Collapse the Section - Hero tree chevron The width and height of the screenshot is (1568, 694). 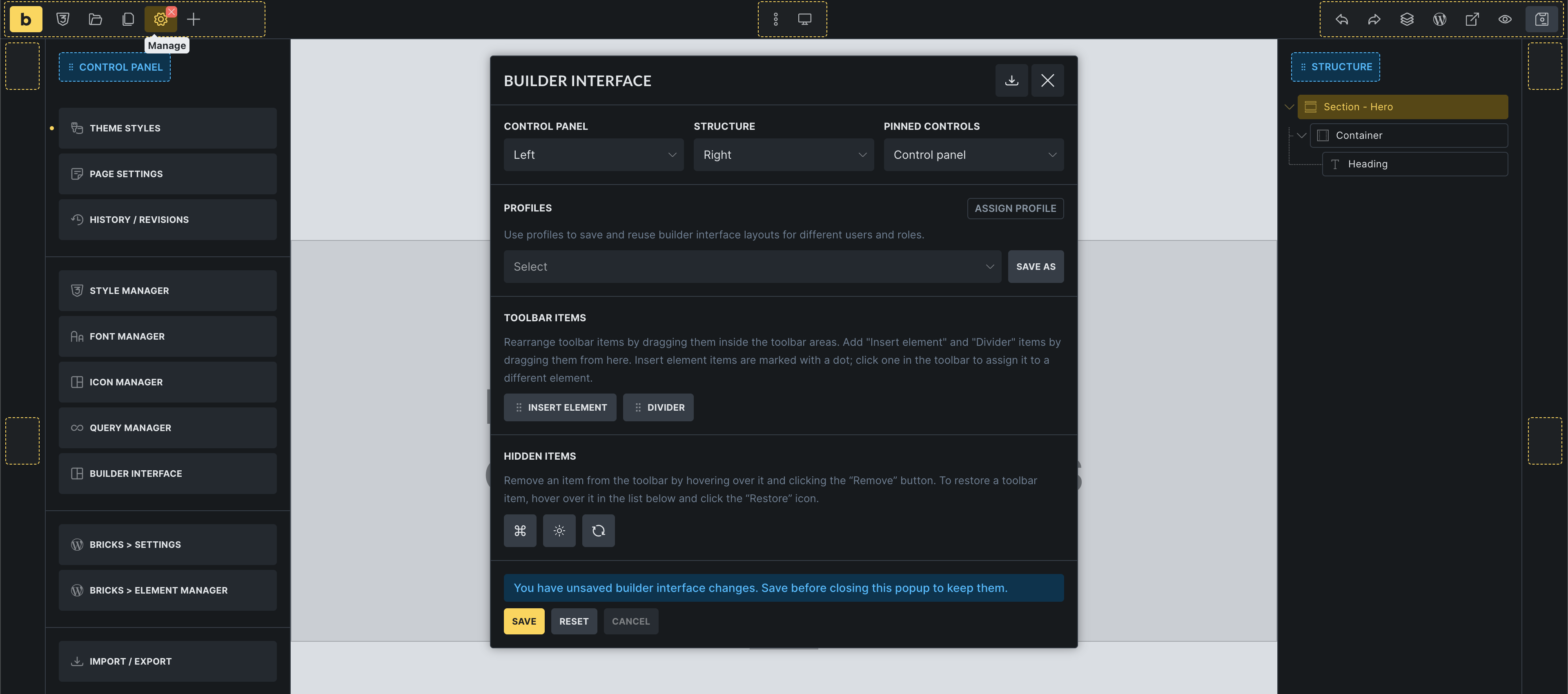[x=1289, y=107]
